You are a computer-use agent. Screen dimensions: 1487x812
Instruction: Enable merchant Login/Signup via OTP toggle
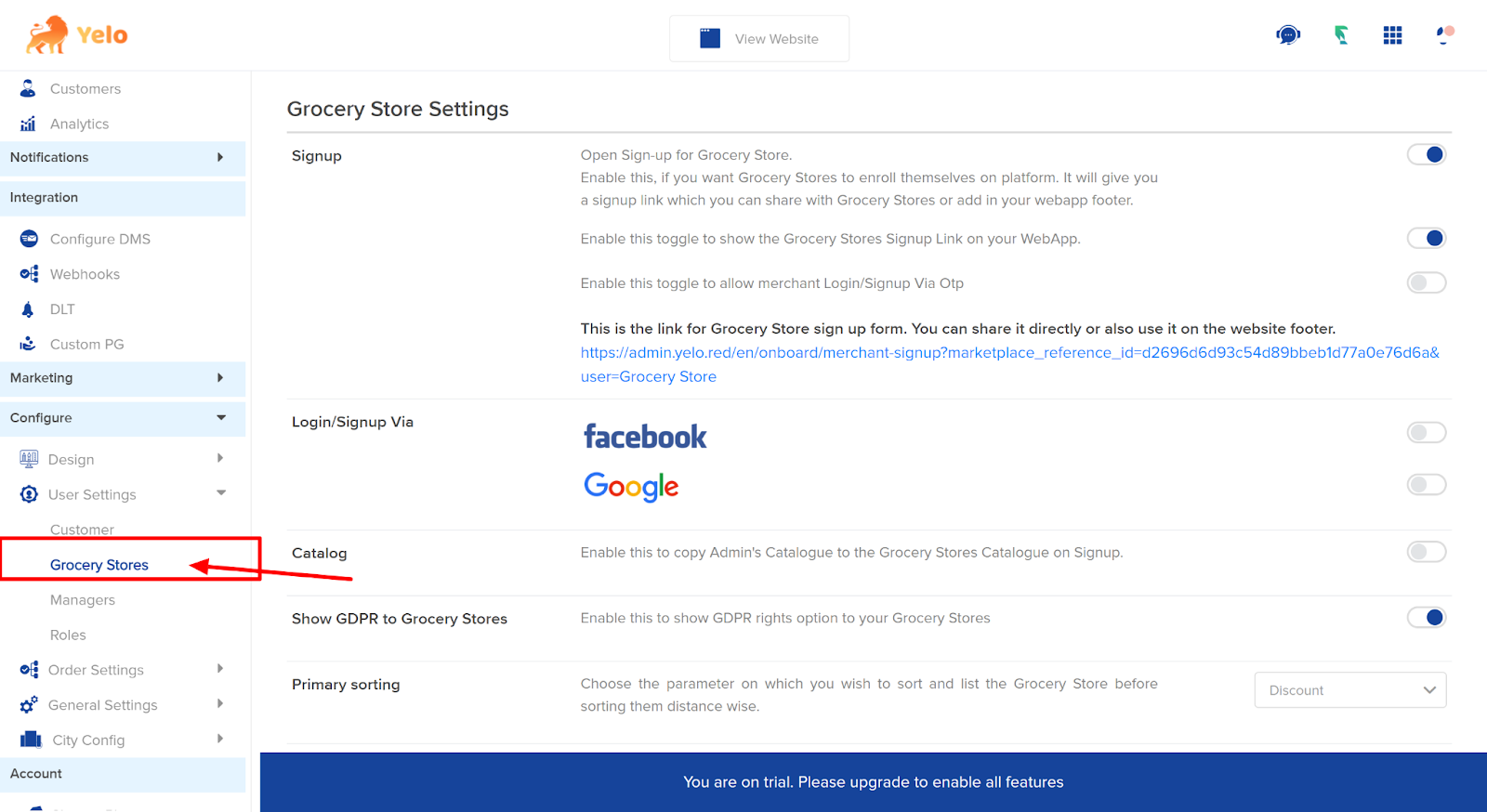(1427, 282)
